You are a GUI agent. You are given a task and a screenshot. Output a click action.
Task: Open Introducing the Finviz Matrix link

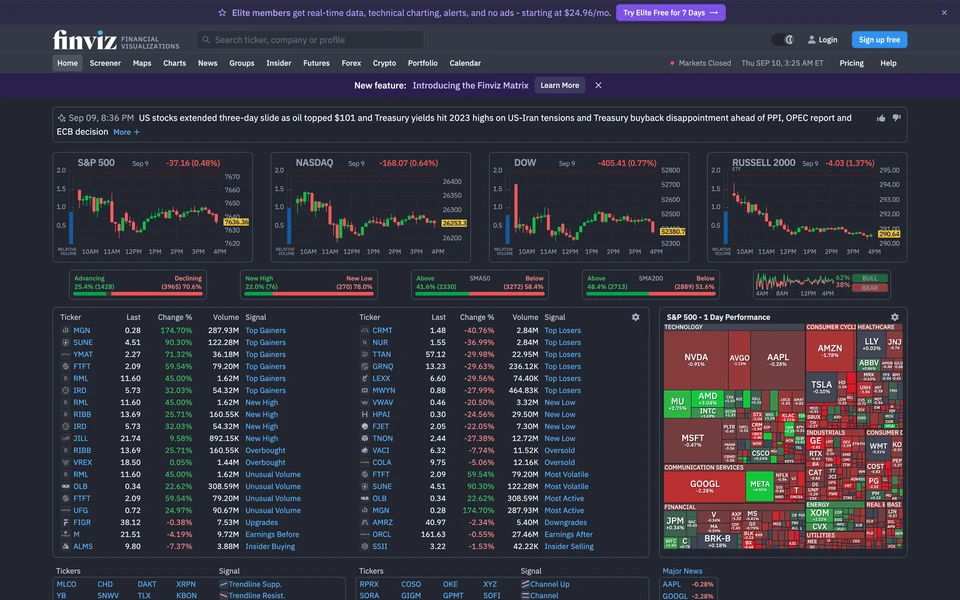click(470, 86)
